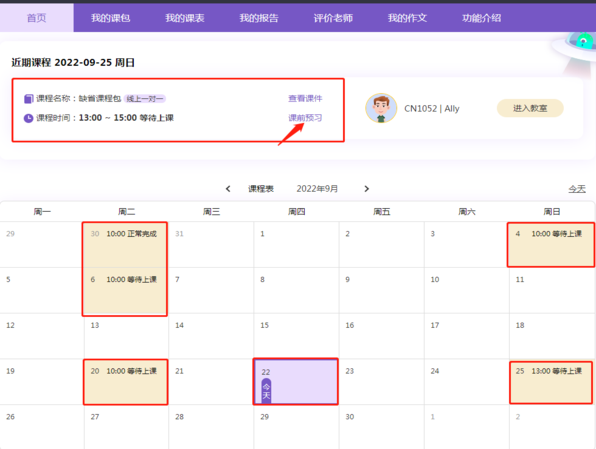The height and width of the screenshot is (449, 596).
Task: Open the 首页 tab
Action: pos(36,18)
